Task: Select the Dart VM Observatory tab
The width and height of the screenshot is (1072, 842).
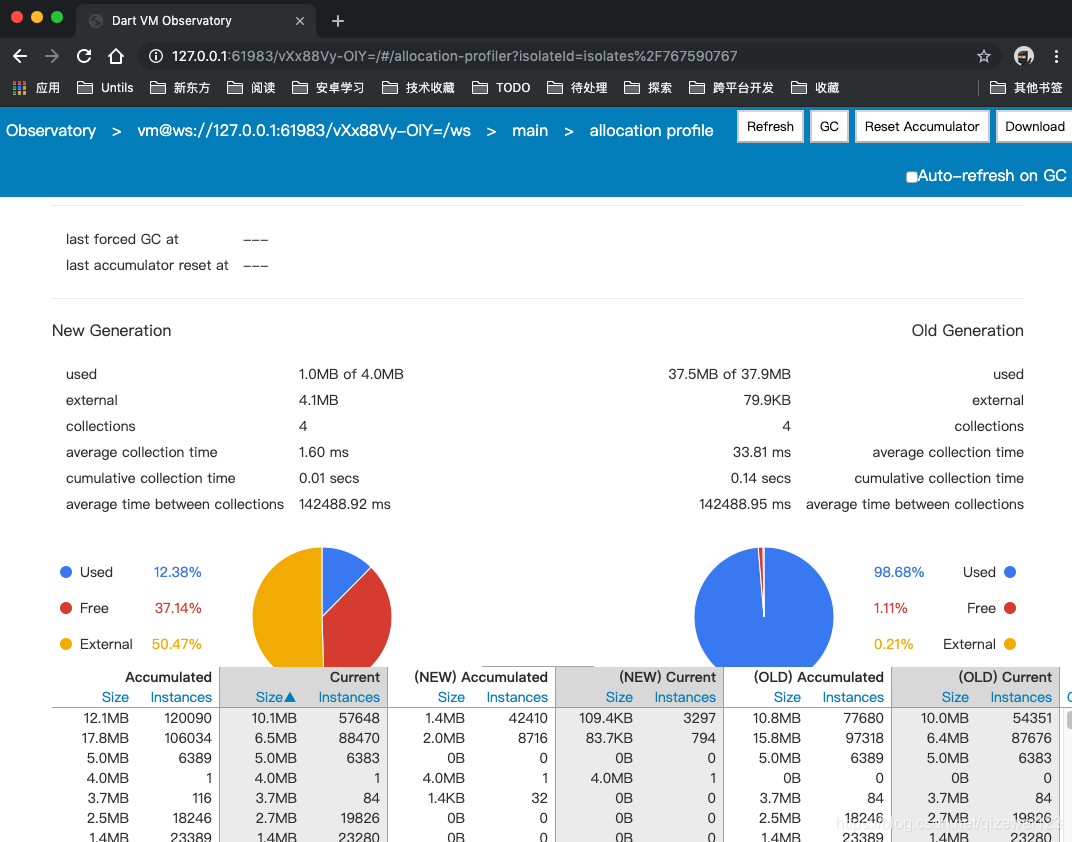Action: point(196,21)
